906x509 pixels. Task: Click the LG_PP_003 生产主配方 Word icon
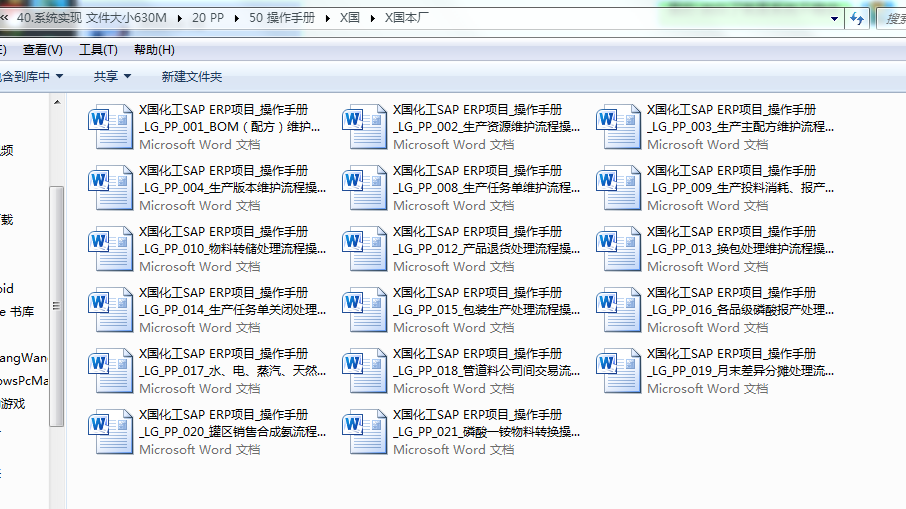pyautogui.click(x=618, y=127)
